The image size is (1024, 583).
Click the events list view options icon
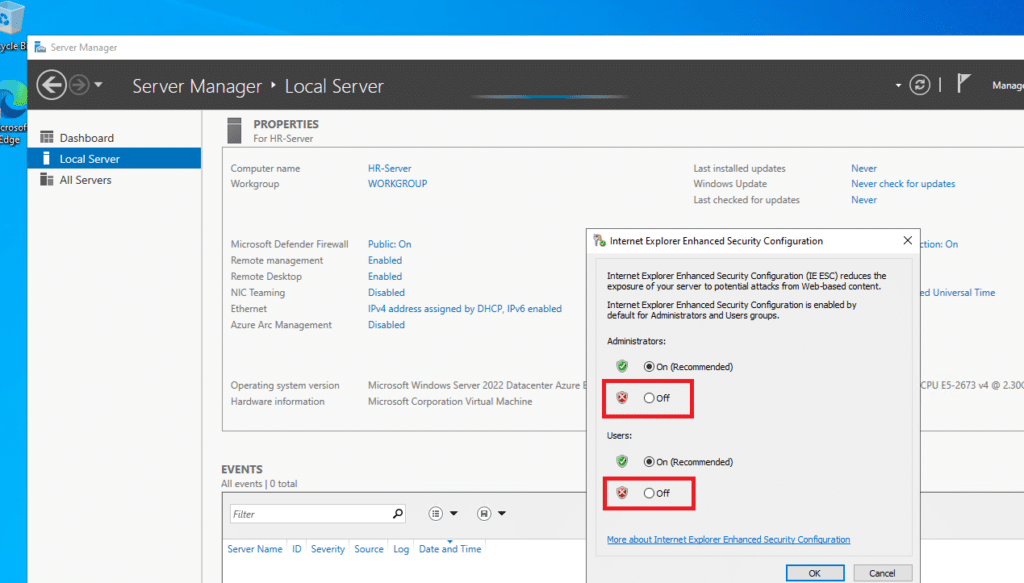coord(436,514)
